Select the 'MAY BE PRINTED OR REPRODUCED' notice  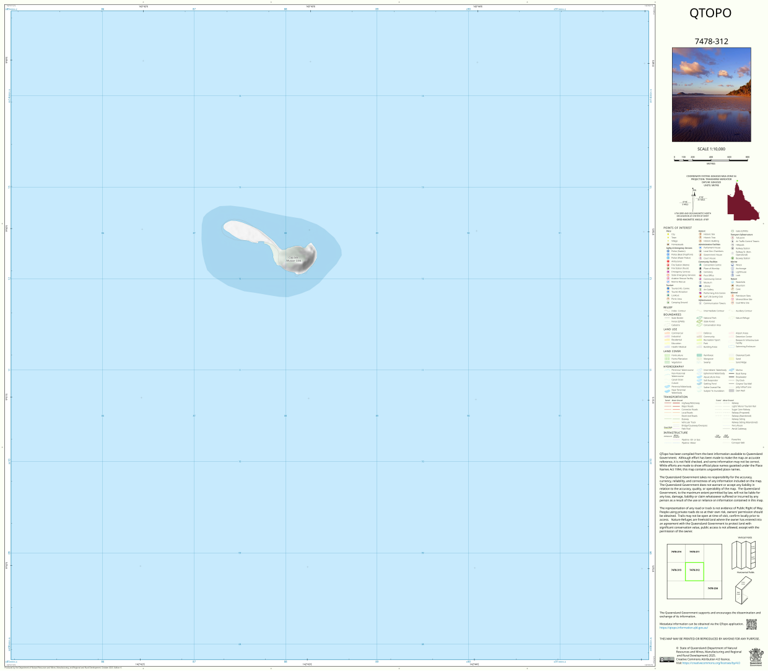(x=709, y=639)
